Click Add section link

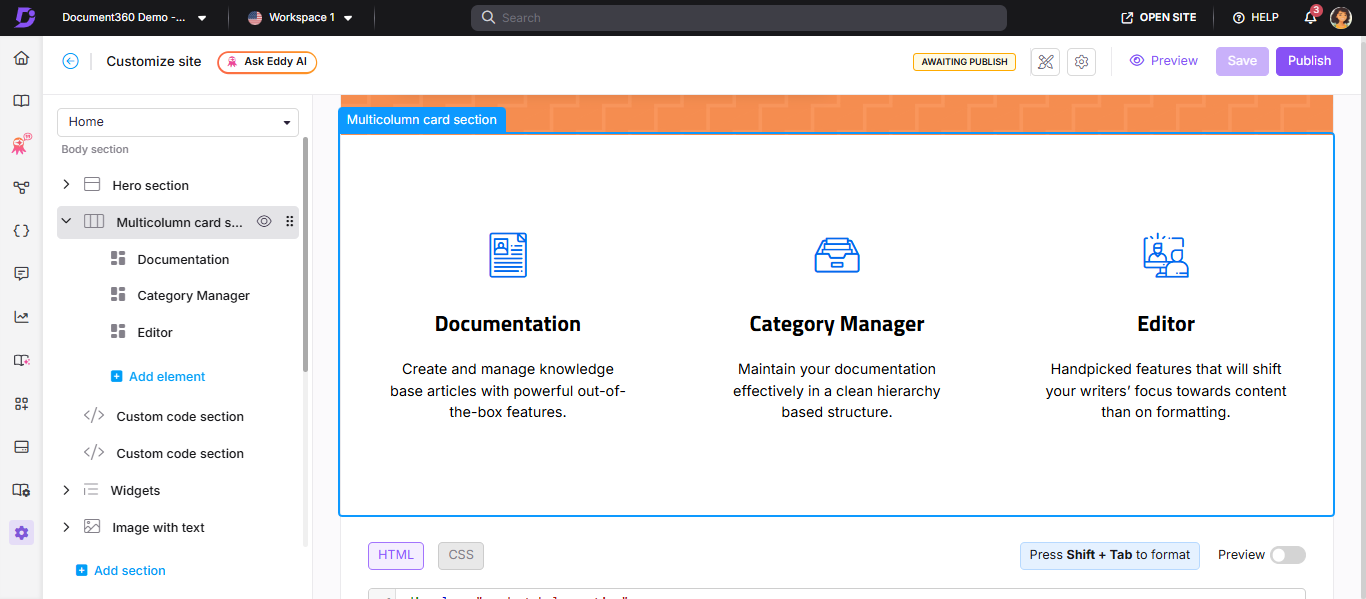121,571
